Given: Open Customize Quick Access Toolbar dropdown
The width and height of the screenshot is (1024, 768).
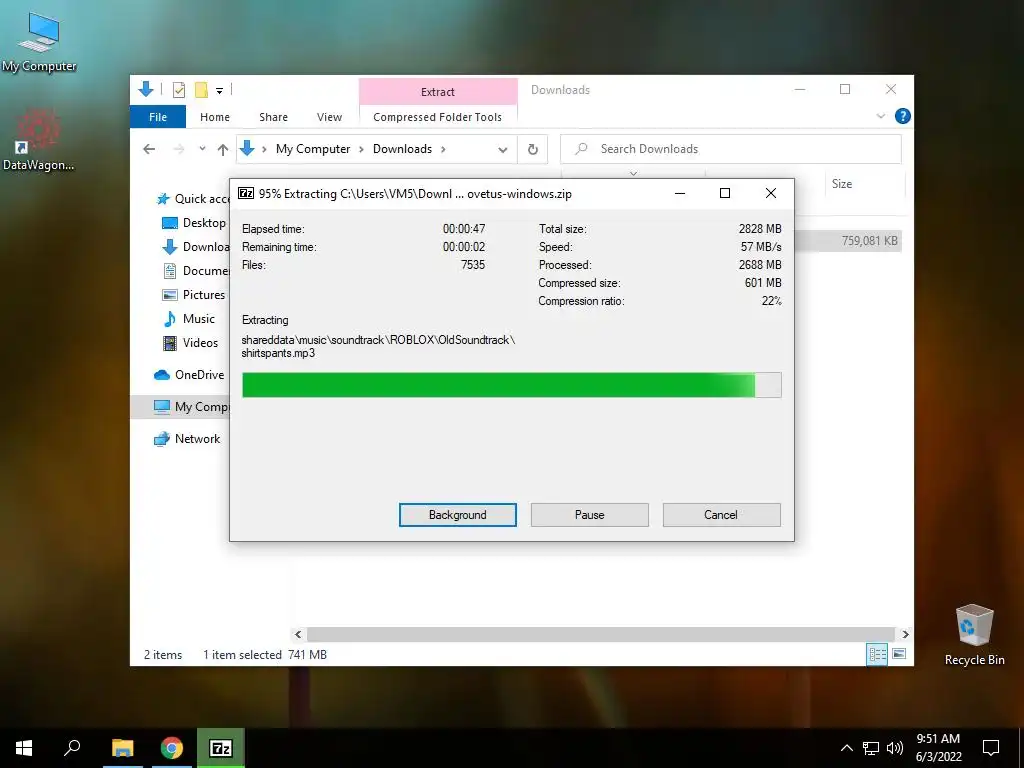Looking at the screenshot, I should coord(219,91).
